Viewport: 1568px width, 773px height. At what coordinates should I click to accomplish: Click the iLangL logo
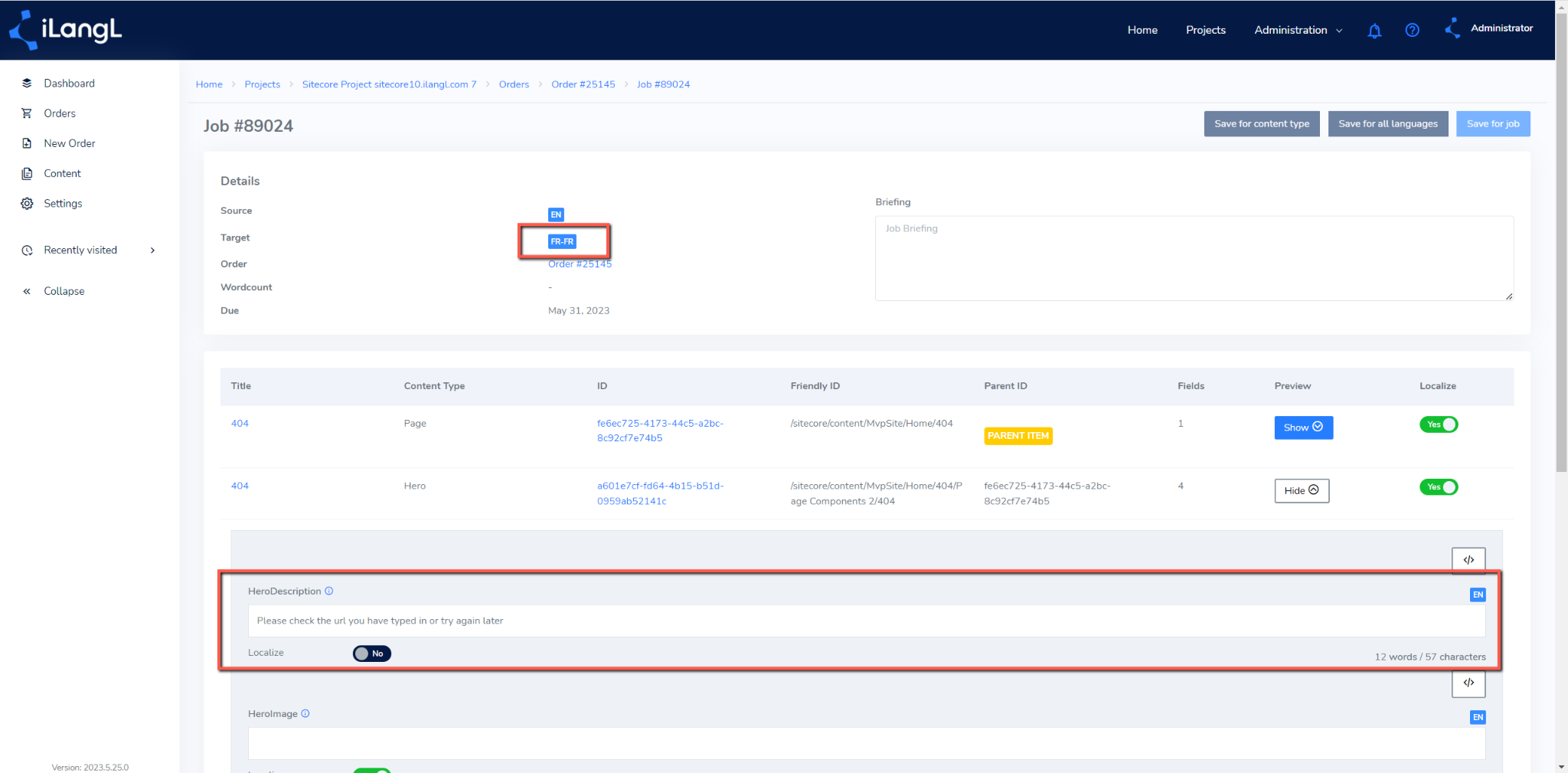65,30
